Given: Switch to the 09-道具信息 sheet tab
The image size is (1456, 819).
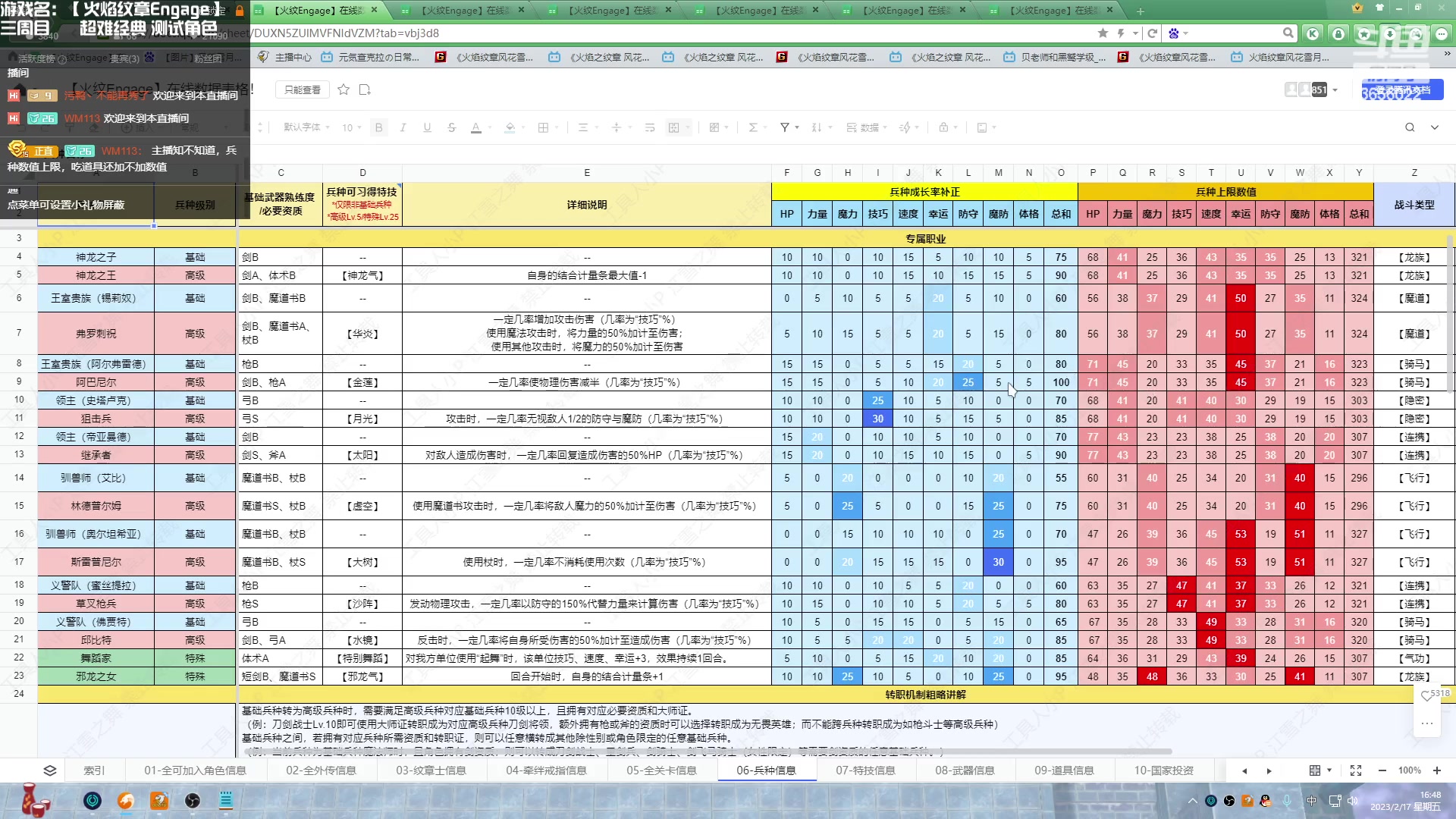Looking at the screenshot, I should (x=1064, y=770).
